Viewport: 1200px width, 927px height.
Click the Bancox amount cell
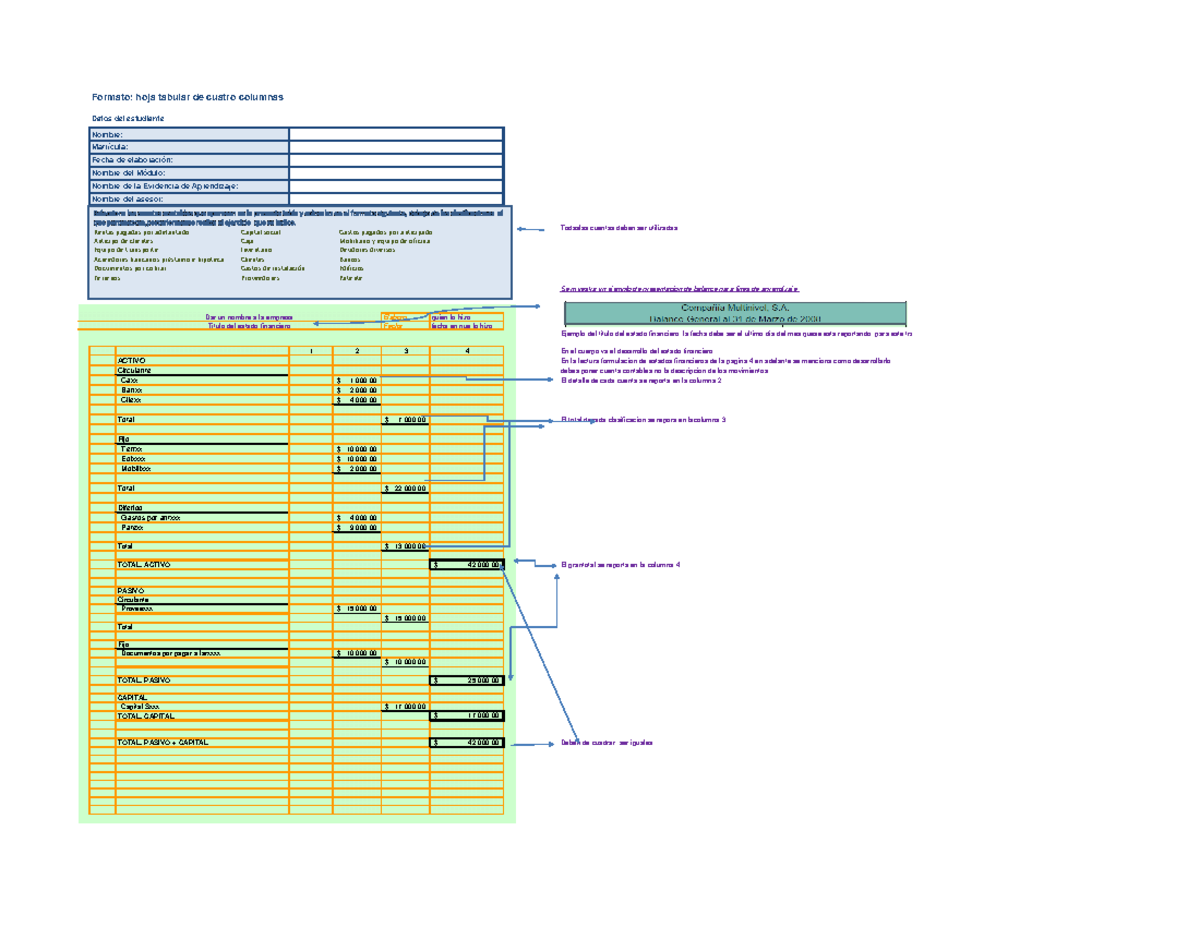point(358,391)
